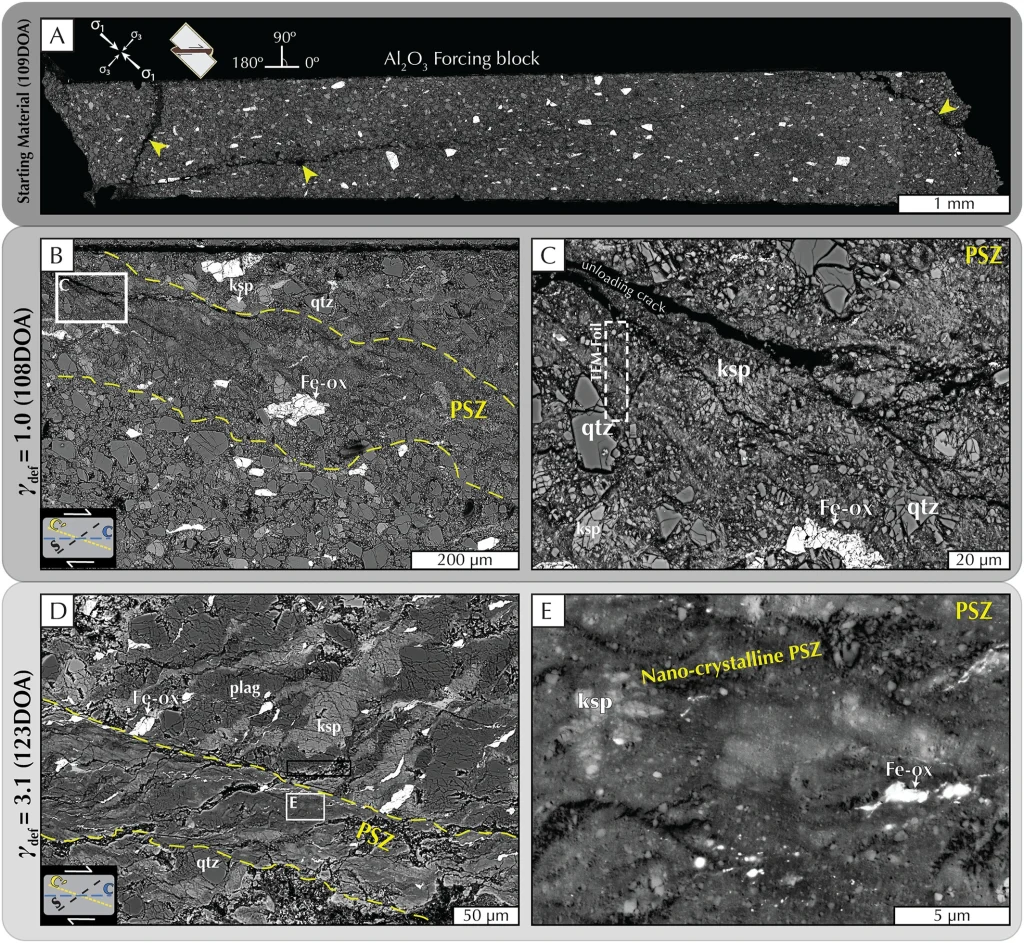Click the left yellow arrowhead in panel A
Image resolution: width=1024 pixels, height=943 pixels.
pyautogui.click(x=157, y=148)
